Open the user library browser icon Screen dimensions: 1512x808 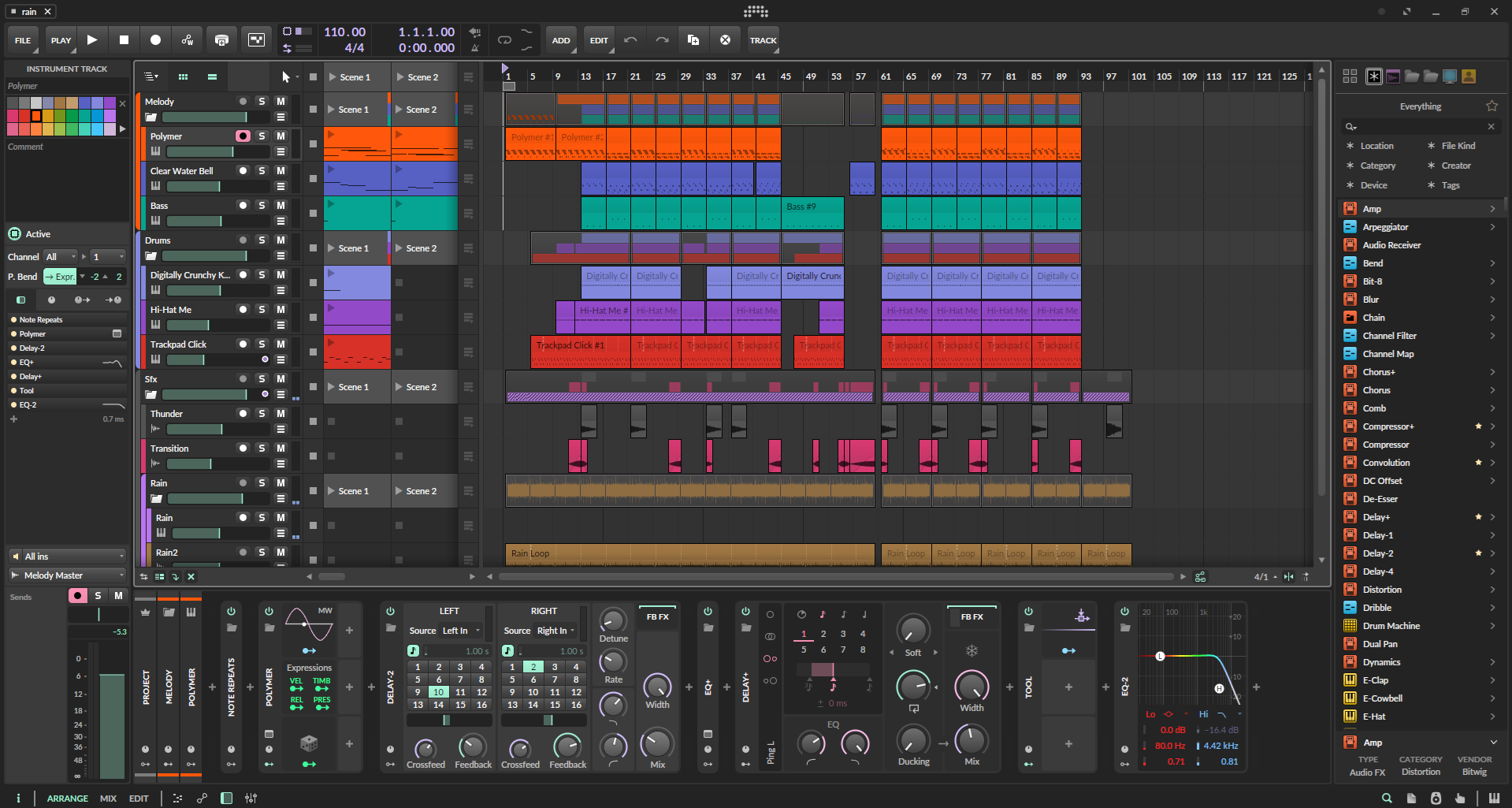[x=1469, y=76]
